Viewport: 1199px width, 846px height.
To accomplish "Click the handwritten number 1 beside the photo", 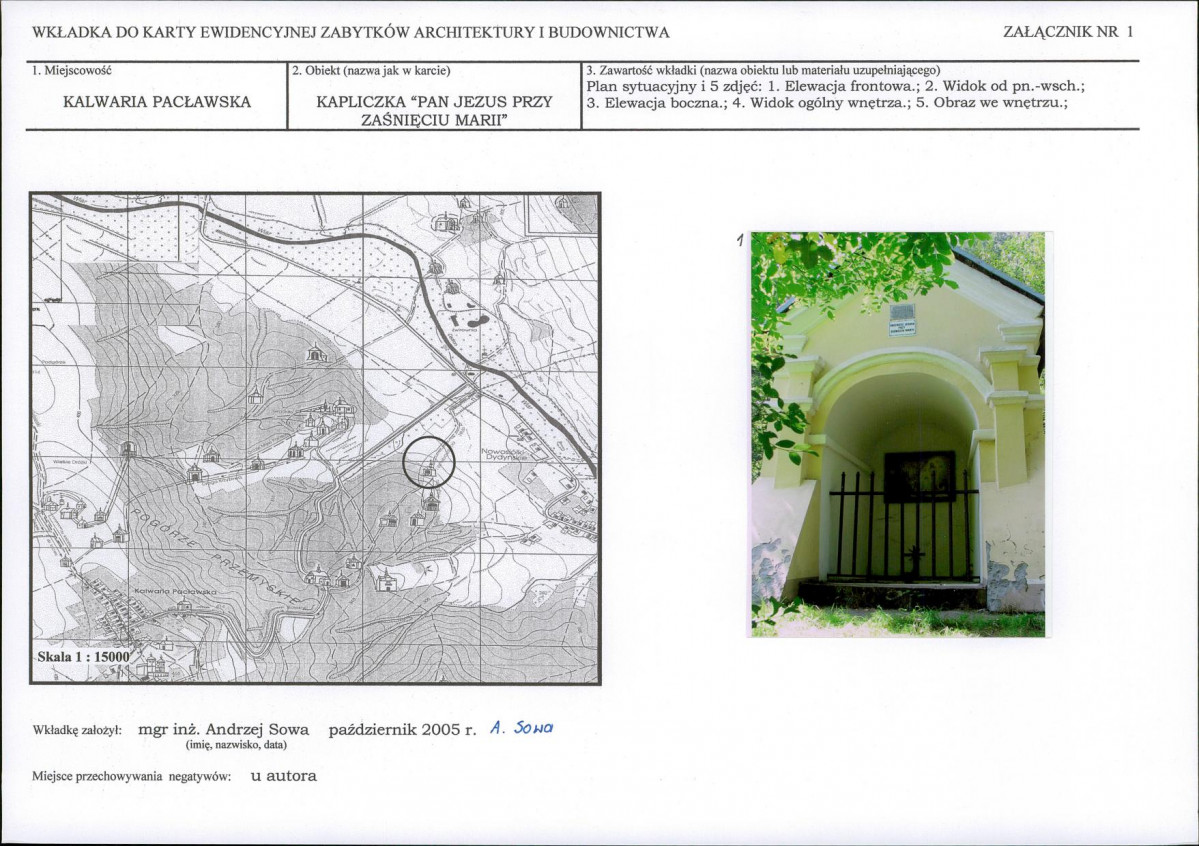I will point(739,240).
